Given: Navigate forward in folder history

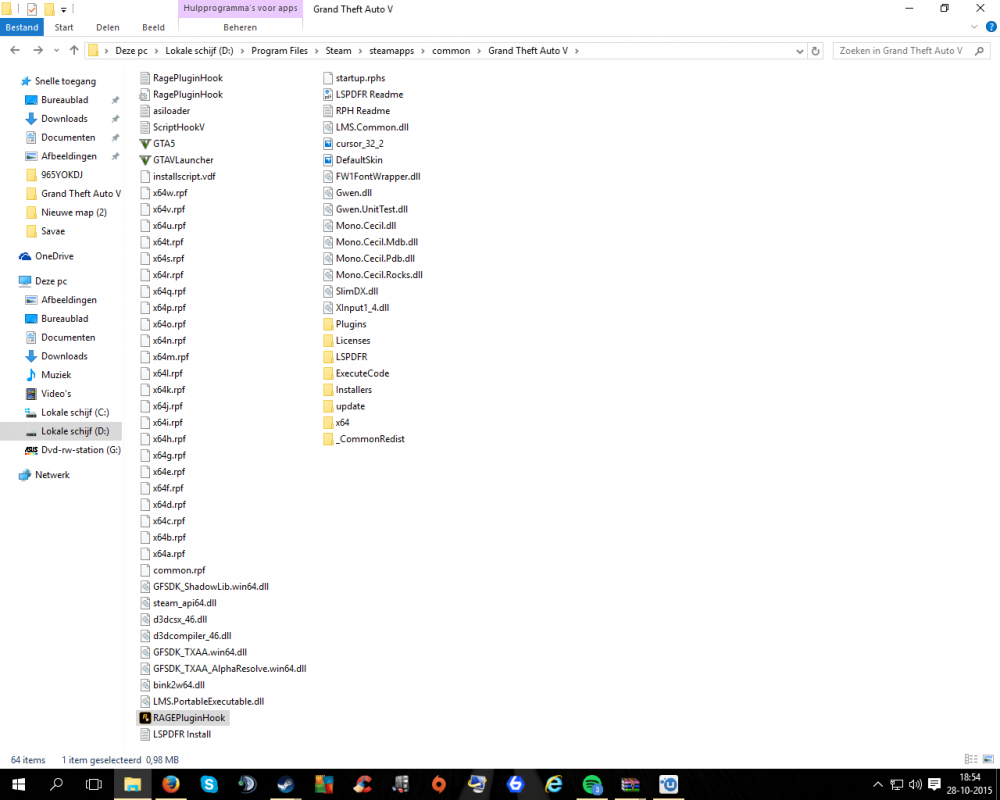Looking at the screenshot, I should [x=38, y=50].
